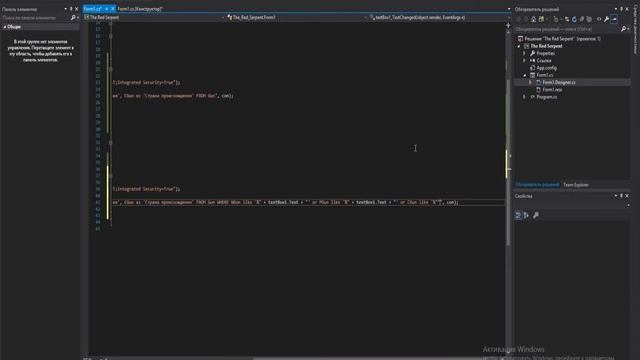Open the project dropdown 'The Red Serpent'
Image resolution: width=640 pixels, height=360 pixels.
coord(154,18)
